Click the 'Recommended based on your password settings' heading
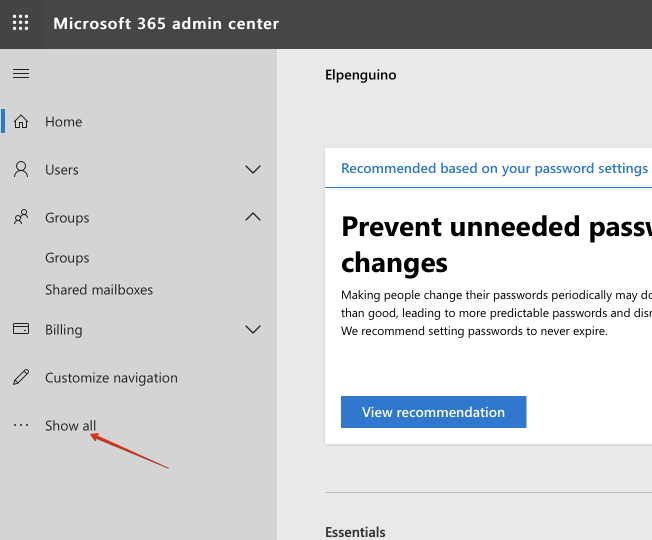This screenshot has height=540, width=652. [x=494, y=168]
